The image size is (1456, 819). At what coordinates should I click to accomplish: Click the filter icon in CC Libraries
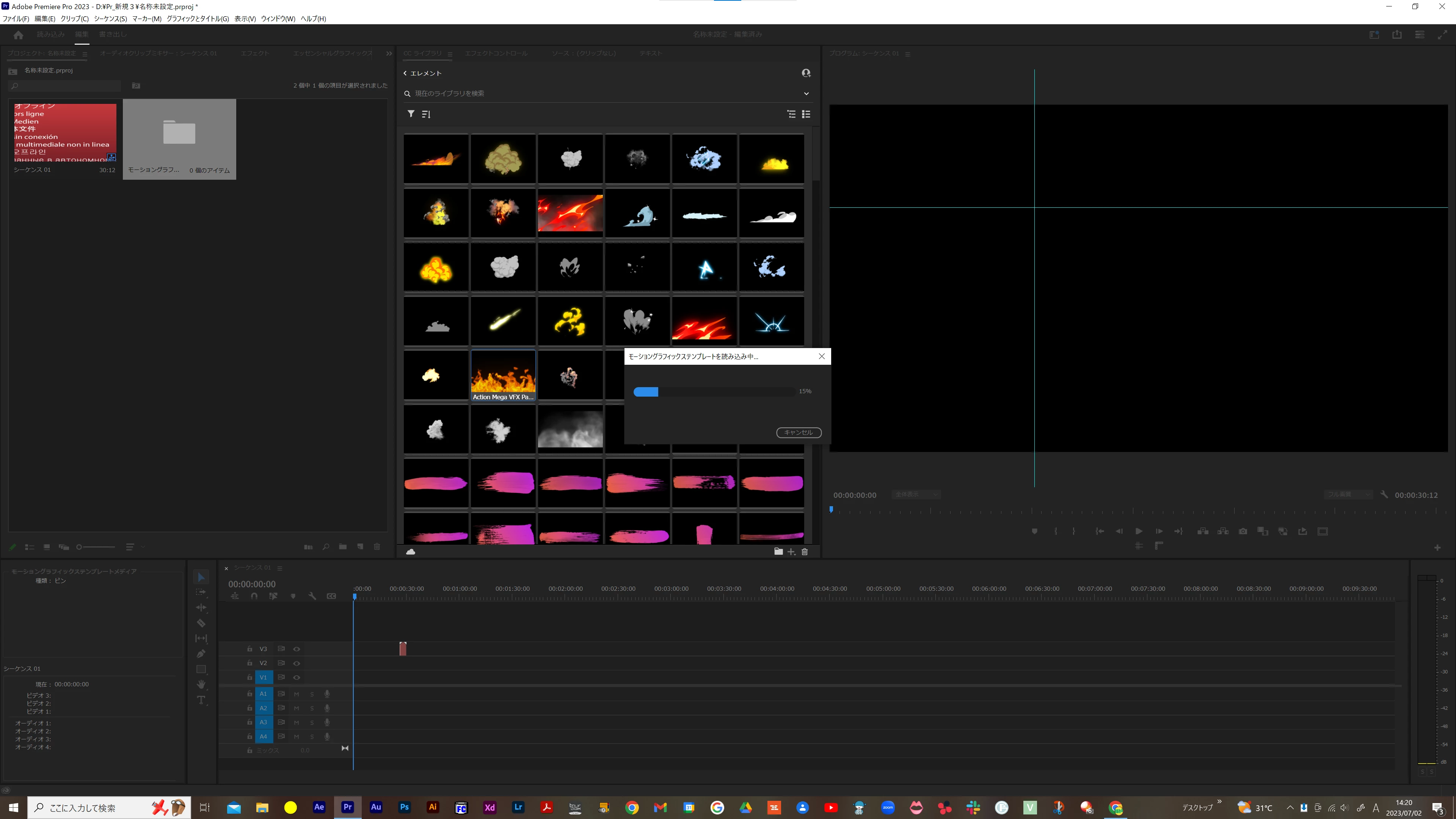[x=411, y=114]
